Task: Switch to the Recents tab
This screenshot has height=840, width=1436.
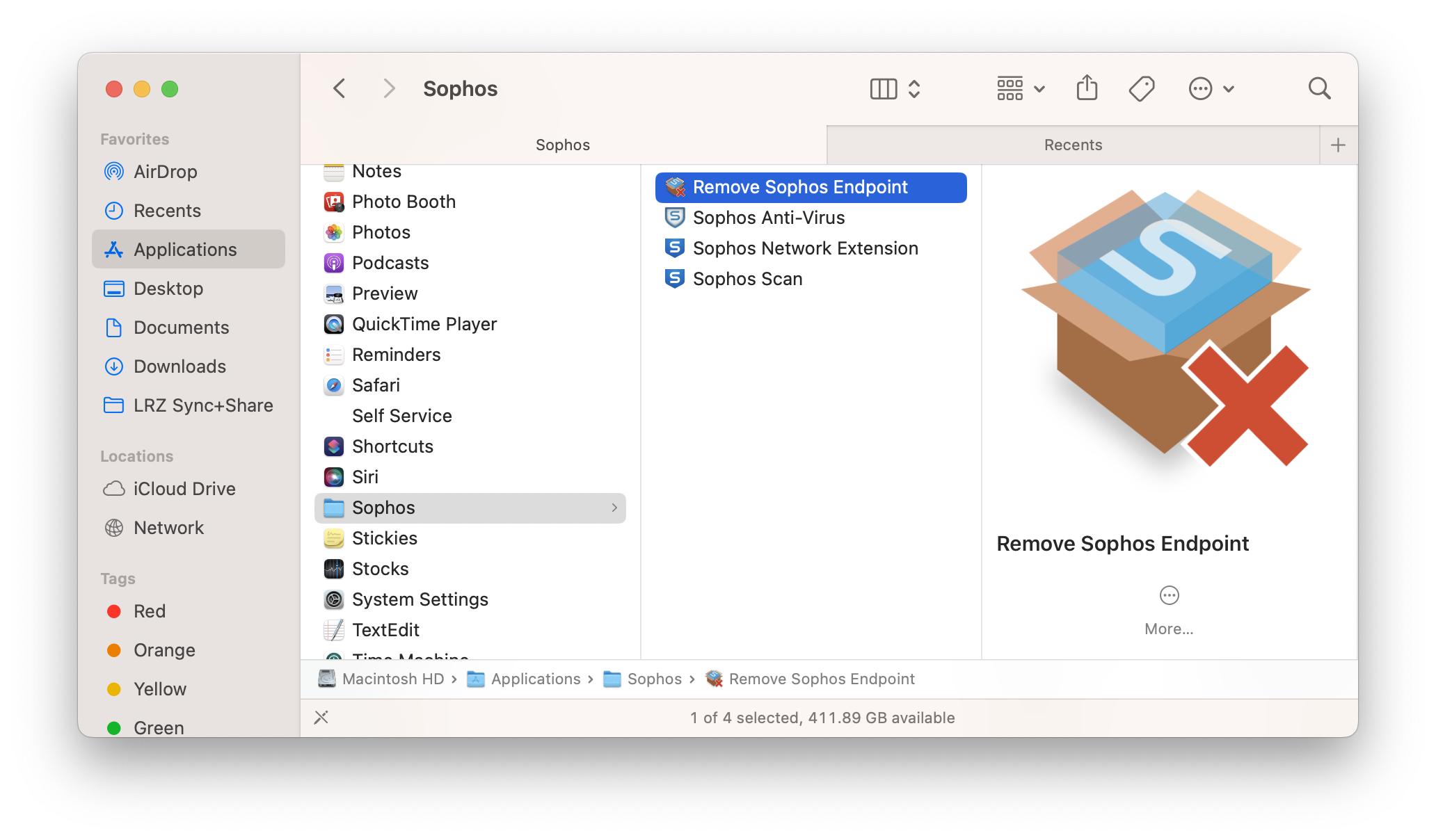Action: 1072,145
